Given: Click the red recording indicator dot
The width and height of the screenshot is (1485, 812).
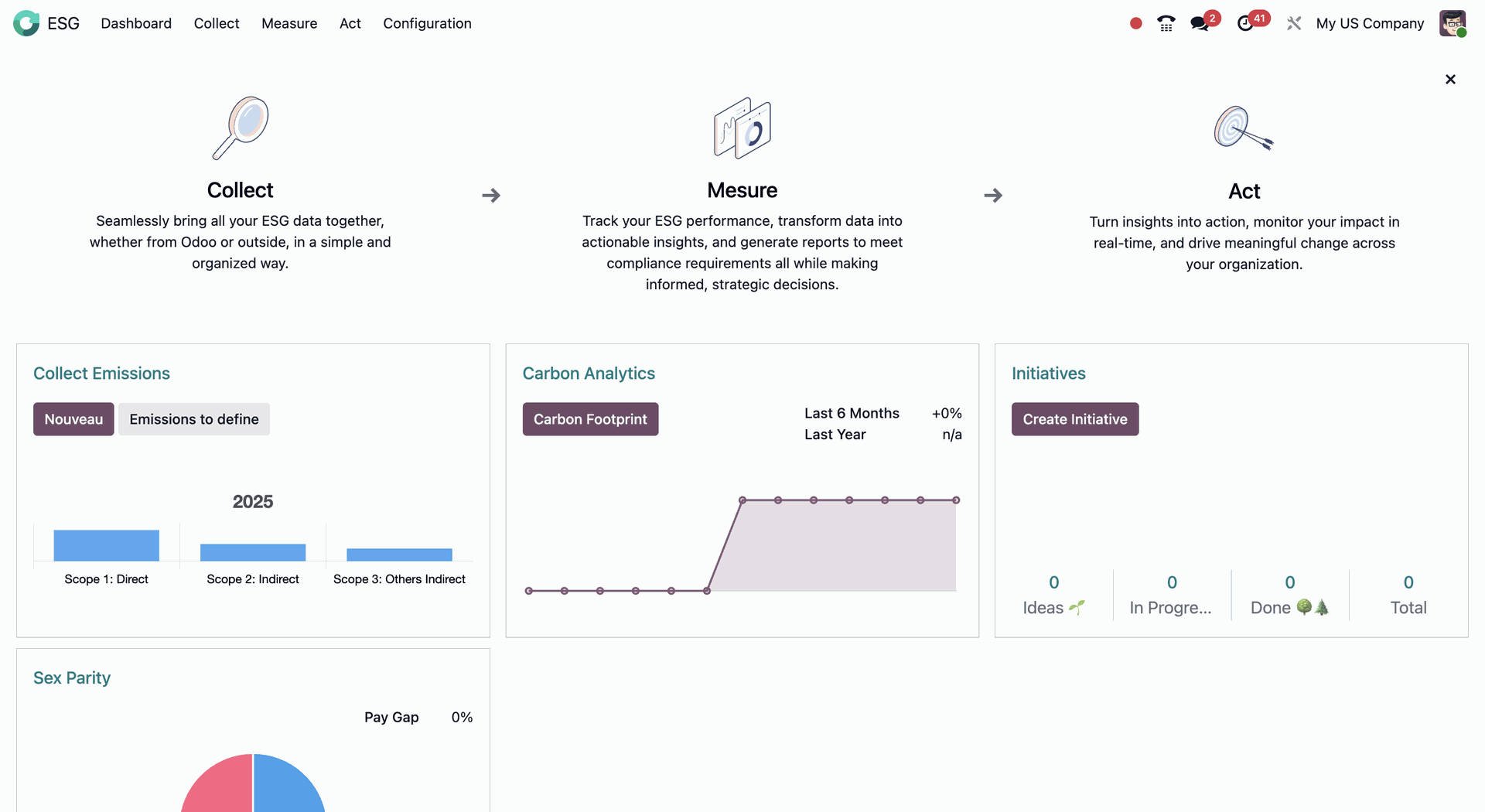Looking at the screenshot, I should click(1135, 23).
